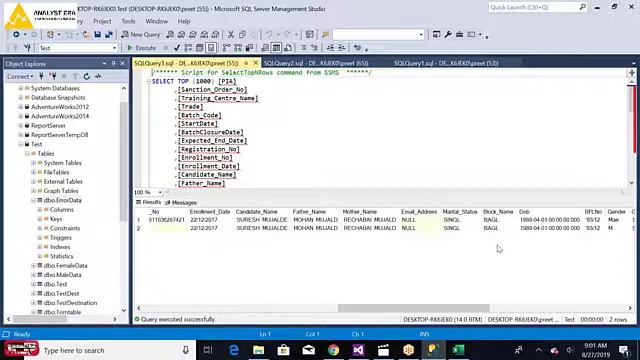Collapse the Test database node

tap(20, 144)
